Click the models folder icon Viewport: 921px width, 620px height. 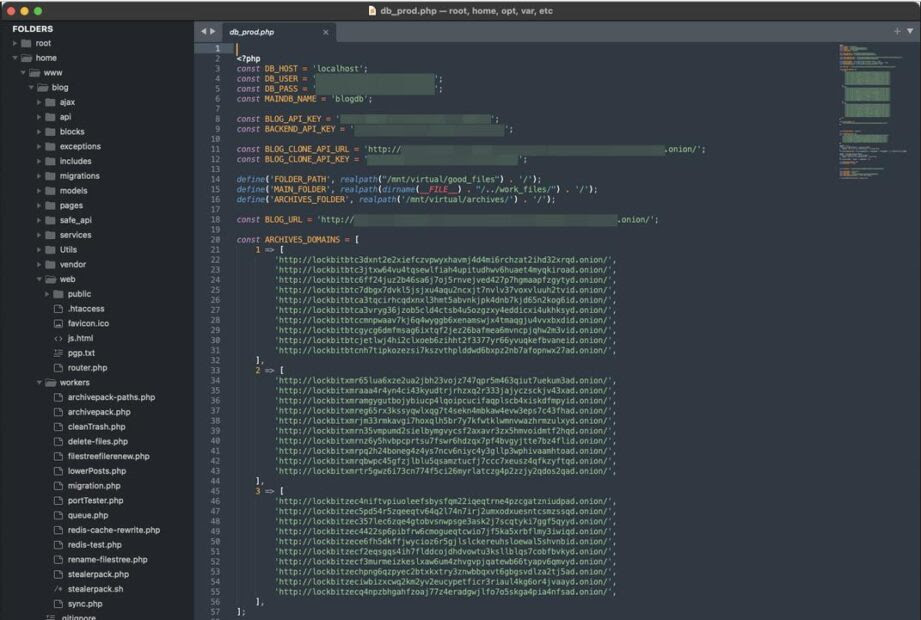tap(51, 191)
